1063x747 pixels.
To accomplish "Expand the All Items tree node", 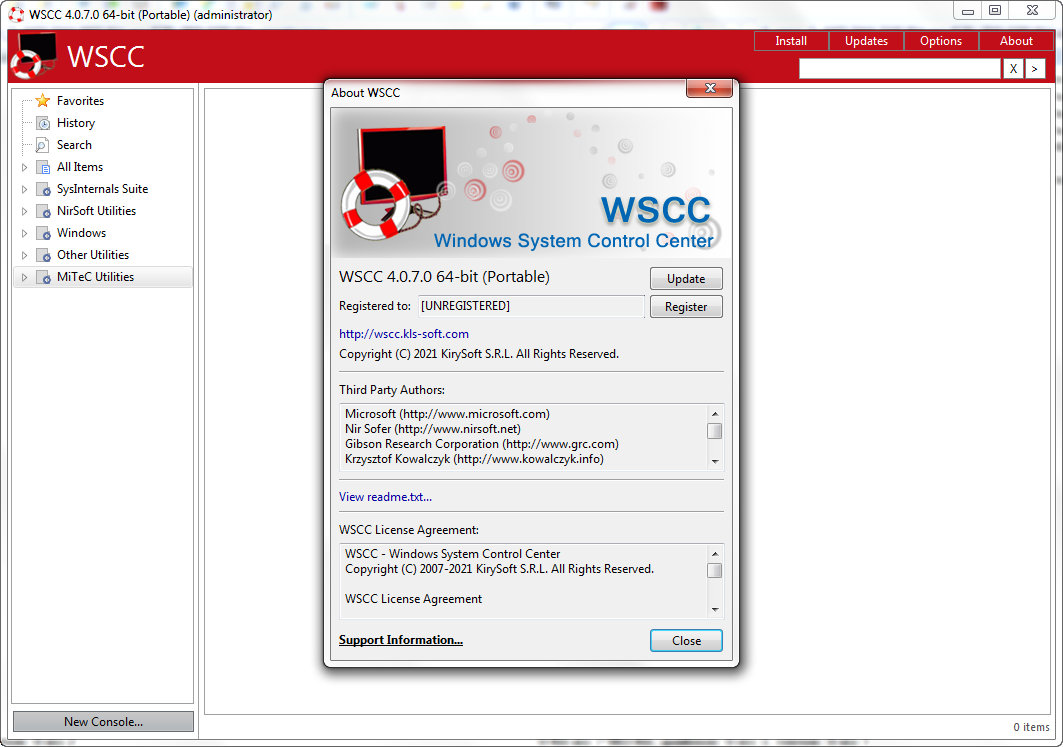I will coord(25,167).
